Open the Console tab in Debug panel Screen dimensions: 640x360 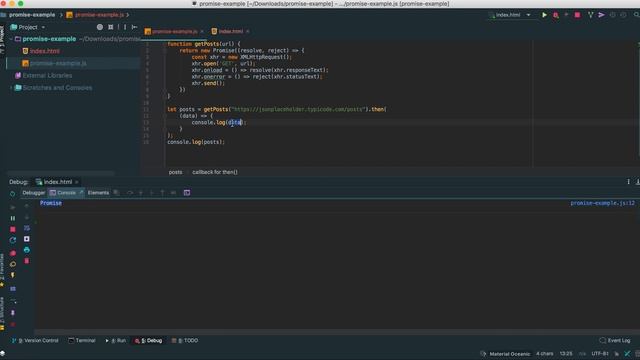coord(66,193)
